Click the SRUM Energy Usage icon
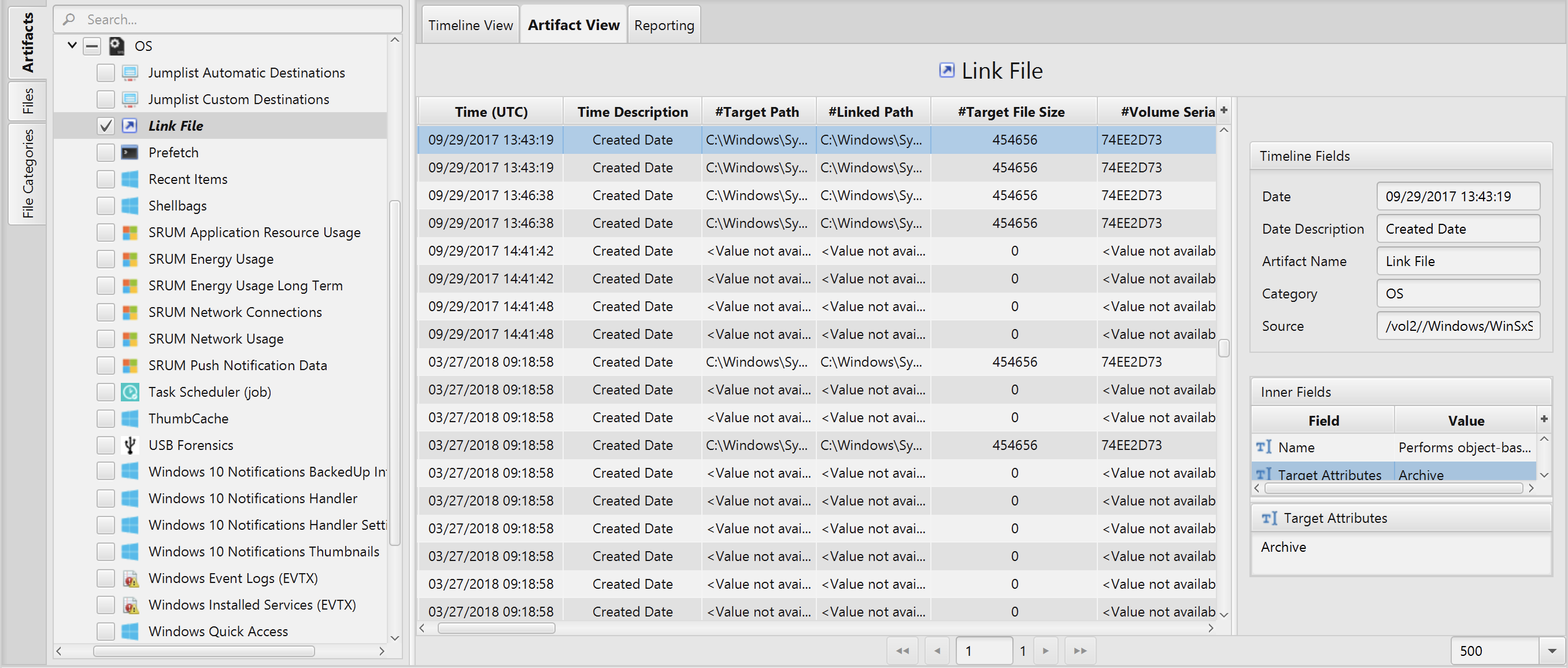 tap(130, 259)
